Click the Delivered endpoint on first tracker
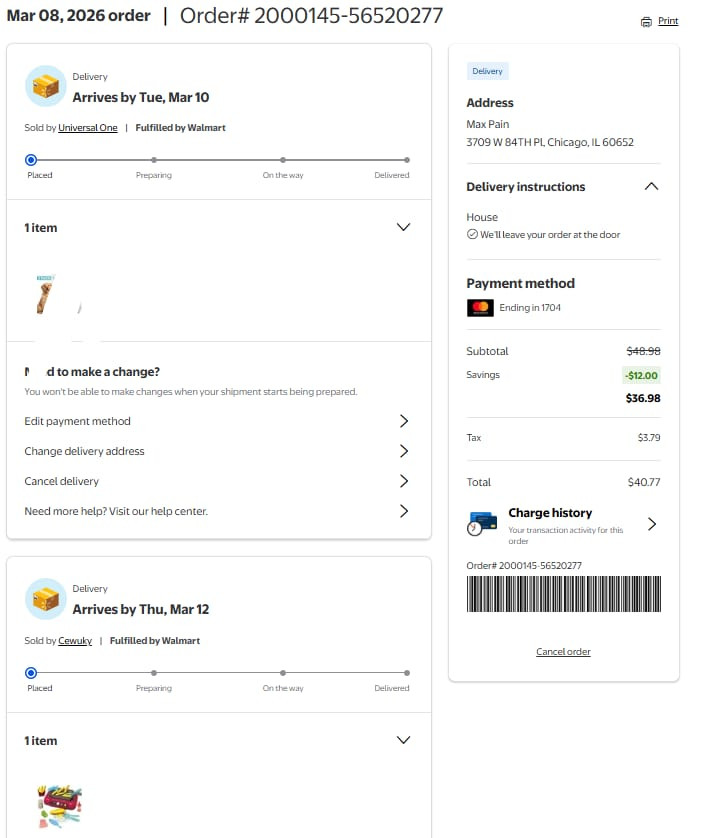 click(x=407, y=160)
